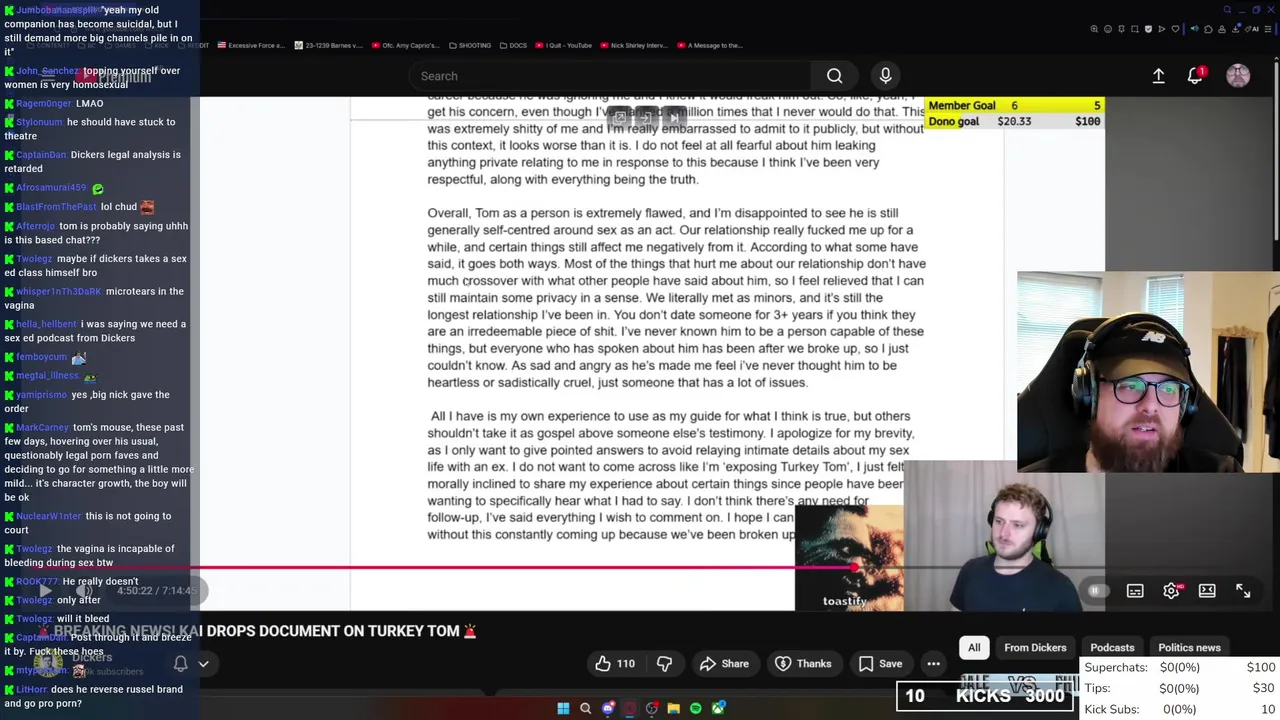Image resolution: width=1280 pixels, height=720 pixels.
Task: Select the Podcasts chip
Action: (1112, 648)
